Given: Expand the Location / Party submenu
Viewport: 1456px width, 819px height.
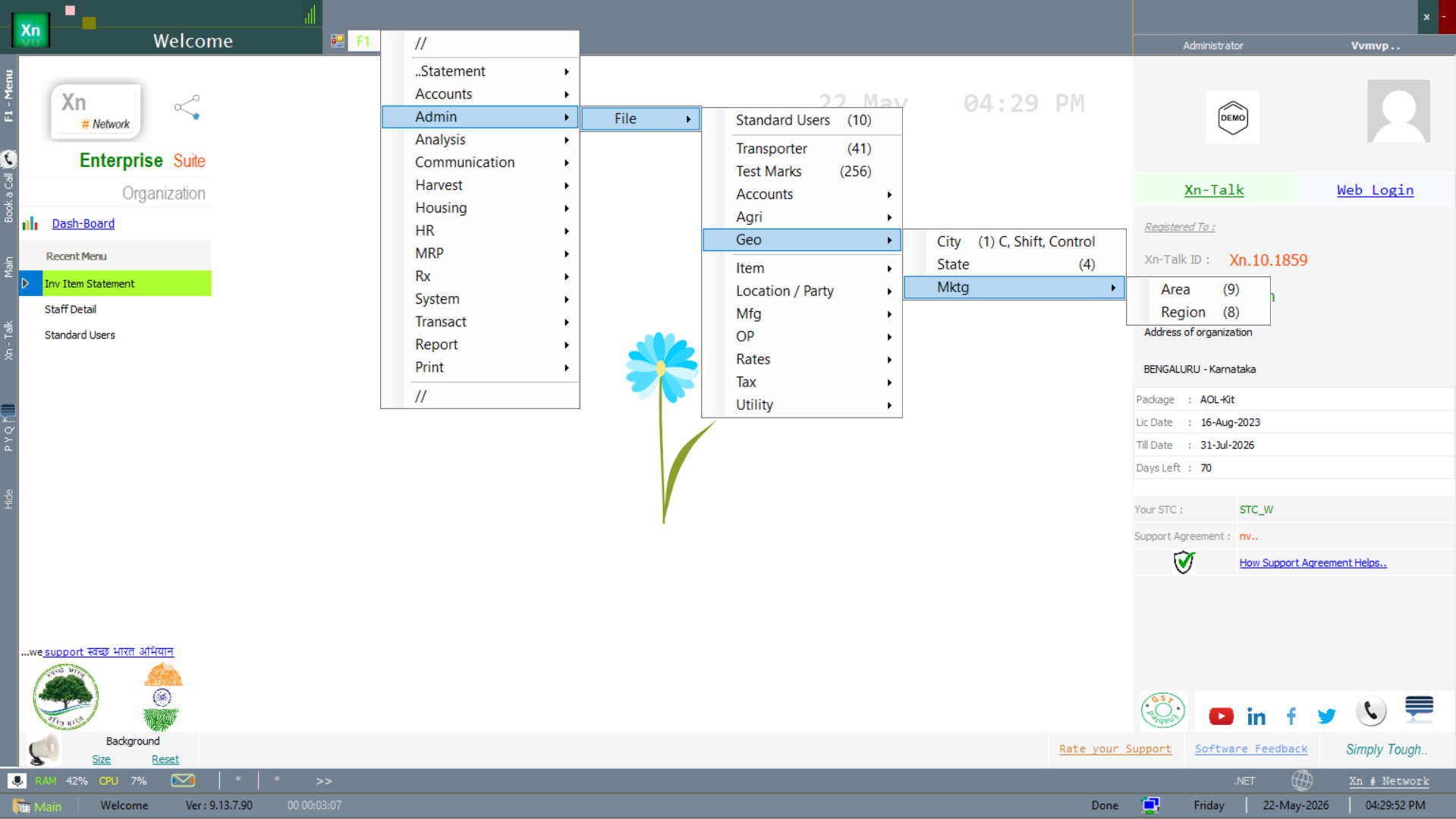Looking at the screenshot, I should (x=802, y=291).
